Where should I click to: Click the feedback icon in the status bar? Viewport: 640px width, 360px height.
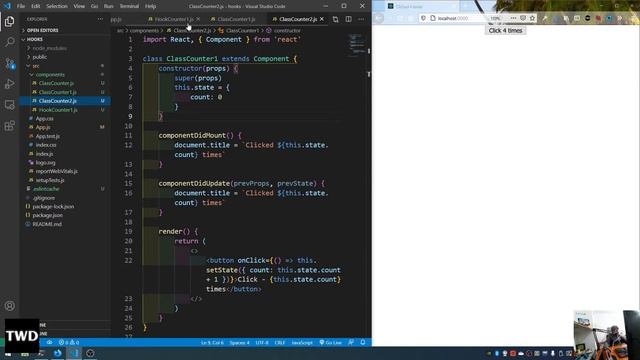[x=351, y=342]
